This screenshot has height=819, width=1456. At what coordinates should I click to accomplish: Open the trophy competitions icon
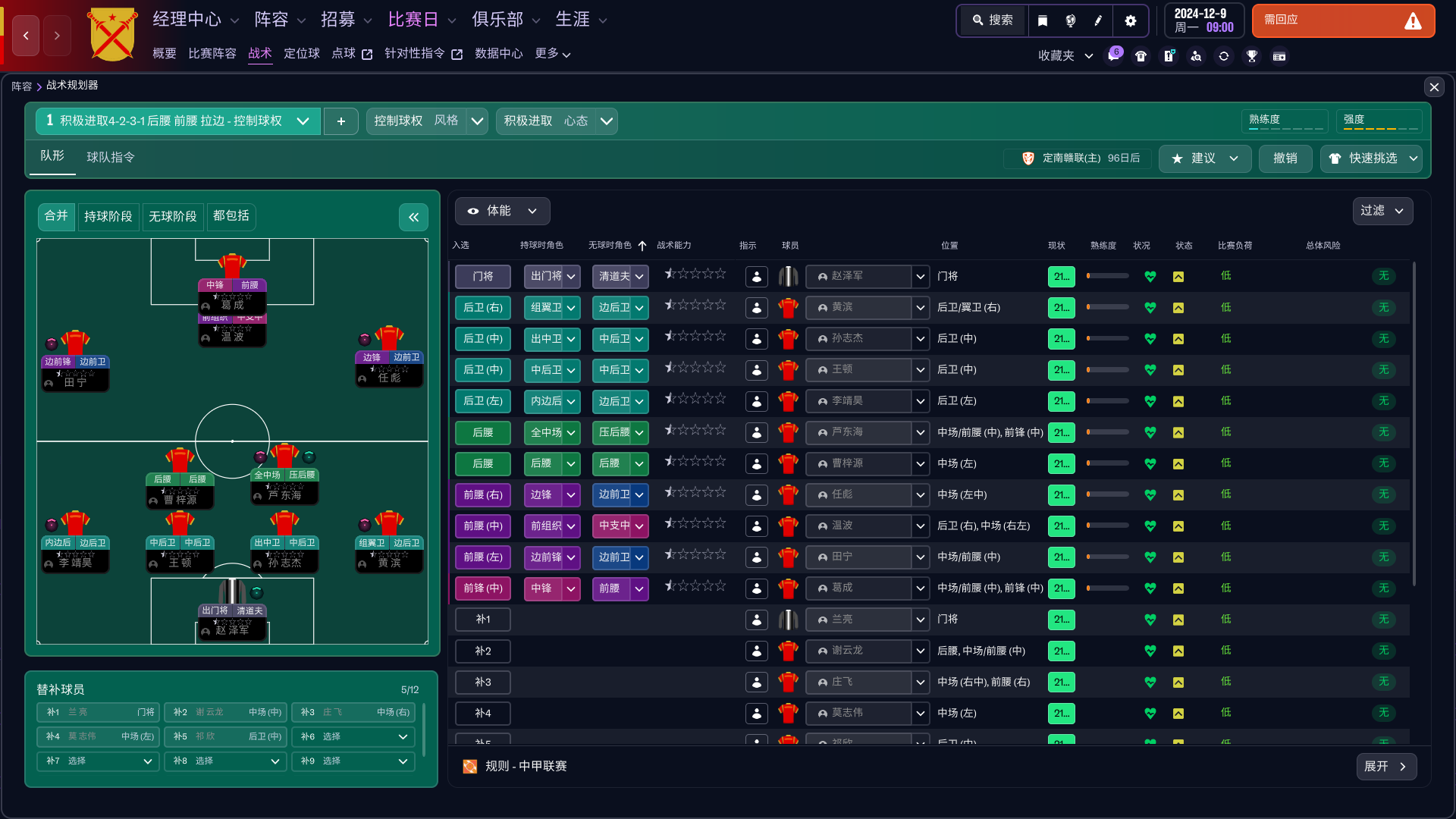(1252, 56)
